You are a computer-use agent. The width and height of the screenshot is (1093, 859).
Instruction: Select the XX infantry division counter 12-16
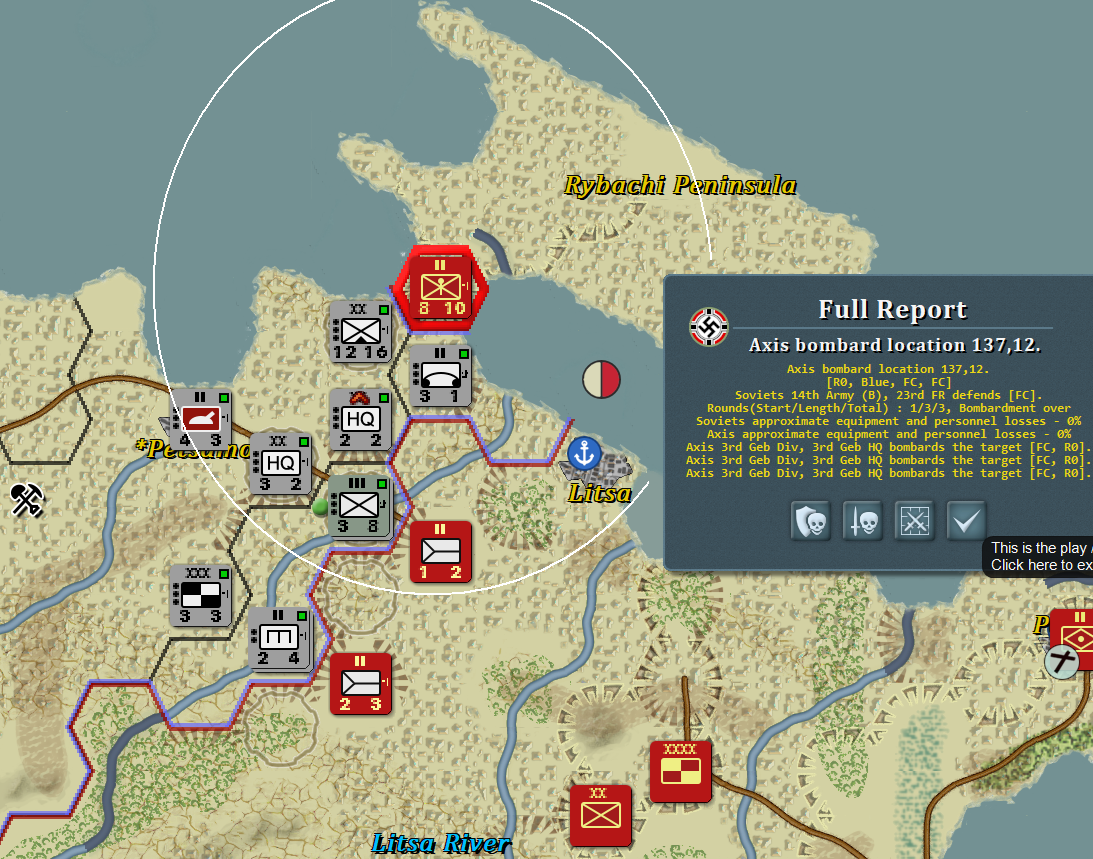360,332
